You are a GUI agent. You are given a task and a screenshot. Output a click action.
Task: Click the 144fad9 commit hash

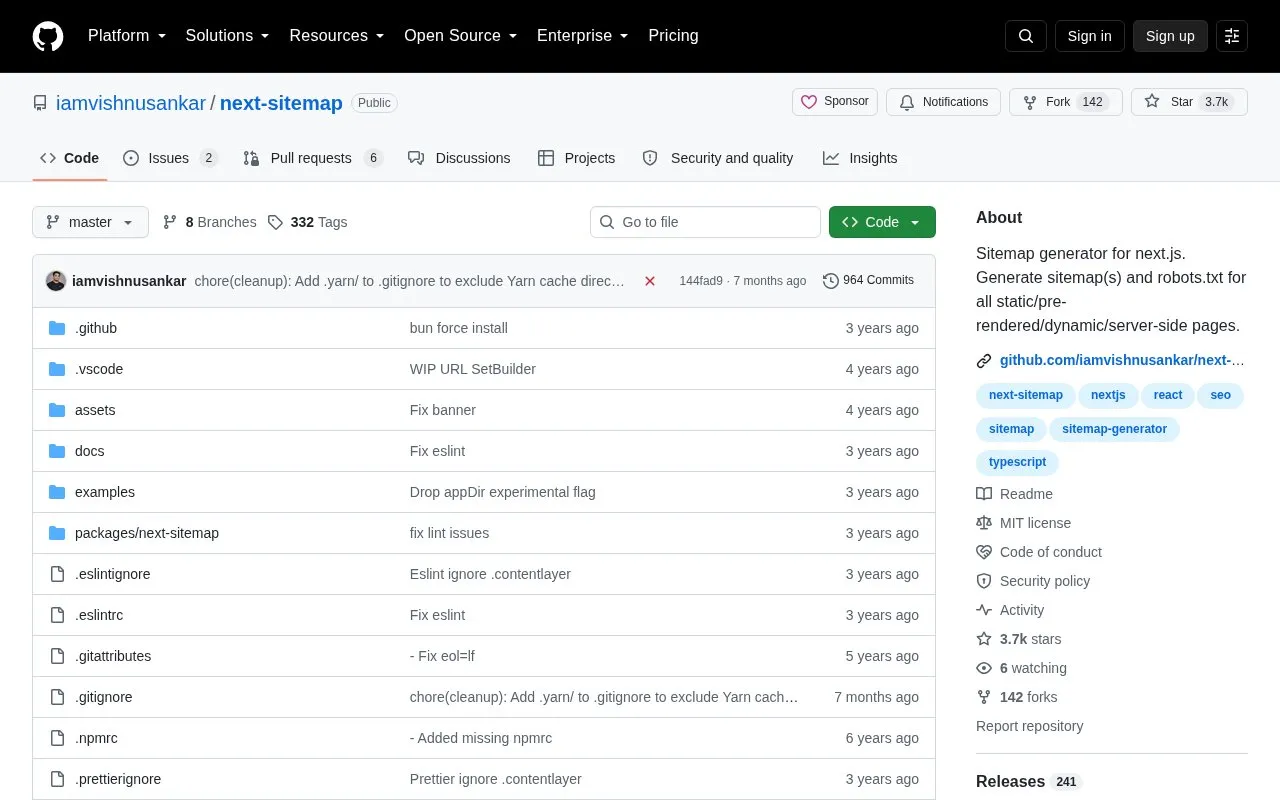(x=701, y=281)
